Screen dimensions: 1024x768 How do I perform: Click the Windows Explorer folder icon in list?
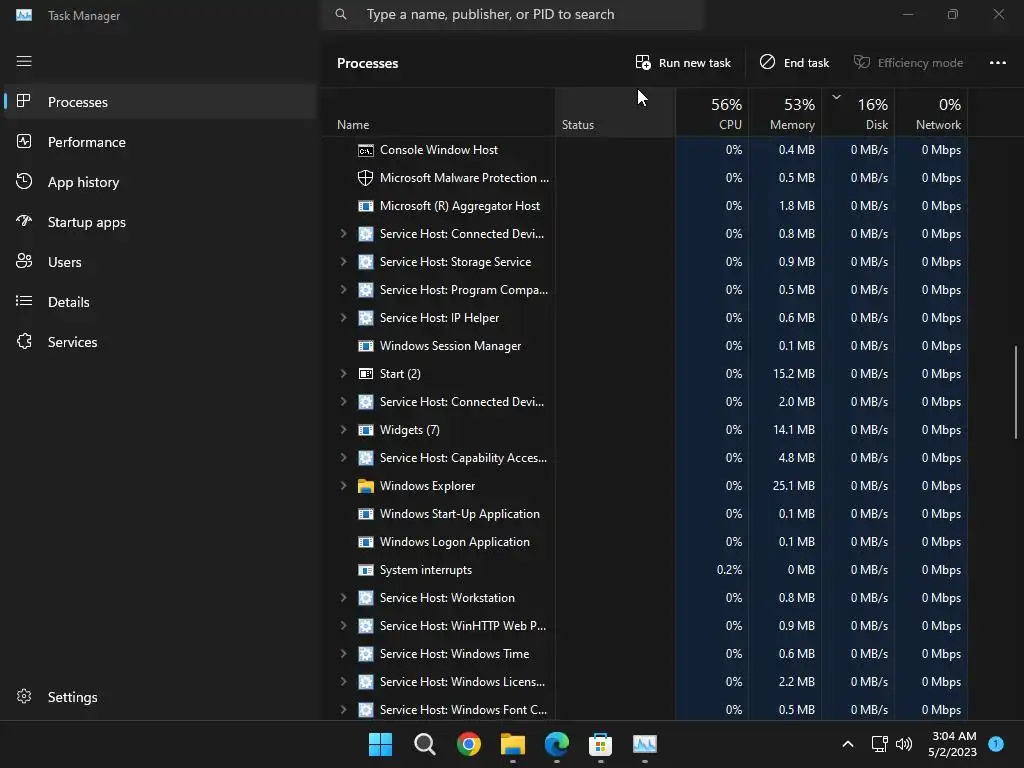point(366,486)
